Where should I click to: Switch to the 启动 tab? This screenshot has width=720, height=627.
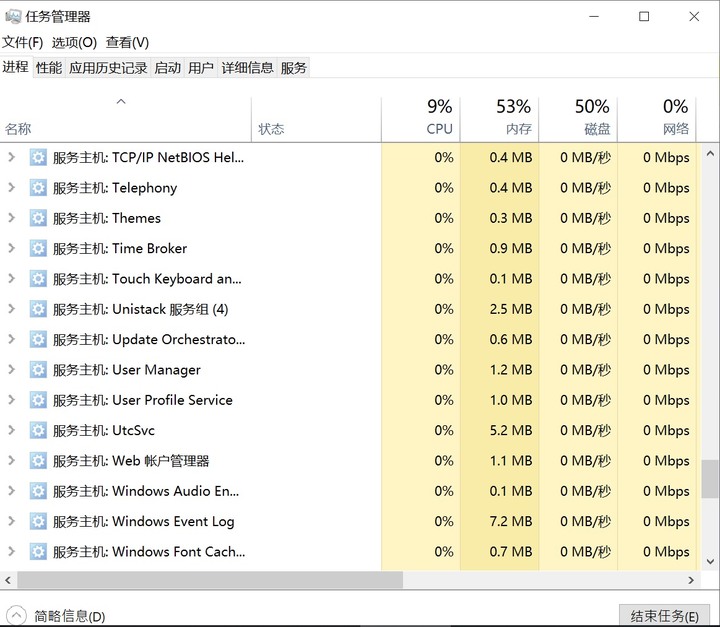click(167, 68)
